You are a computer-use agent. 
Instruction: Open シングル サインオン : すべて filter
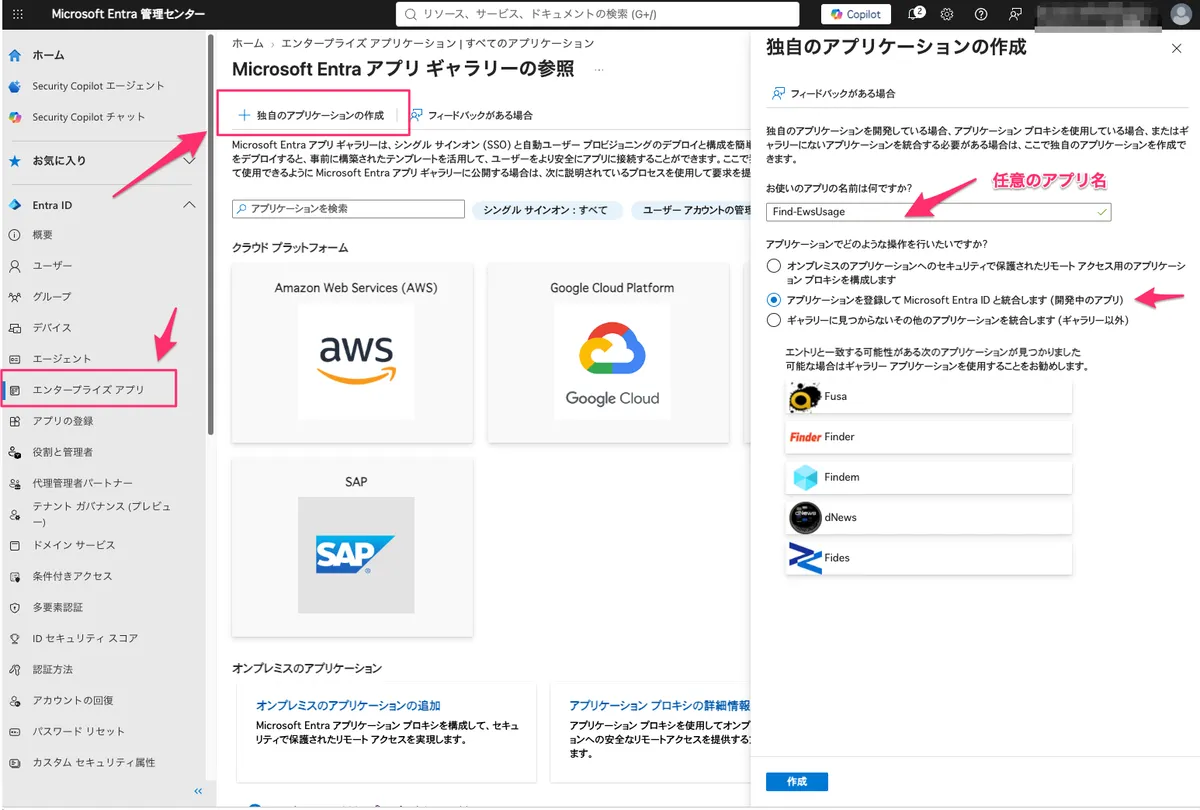click(546, 210)
